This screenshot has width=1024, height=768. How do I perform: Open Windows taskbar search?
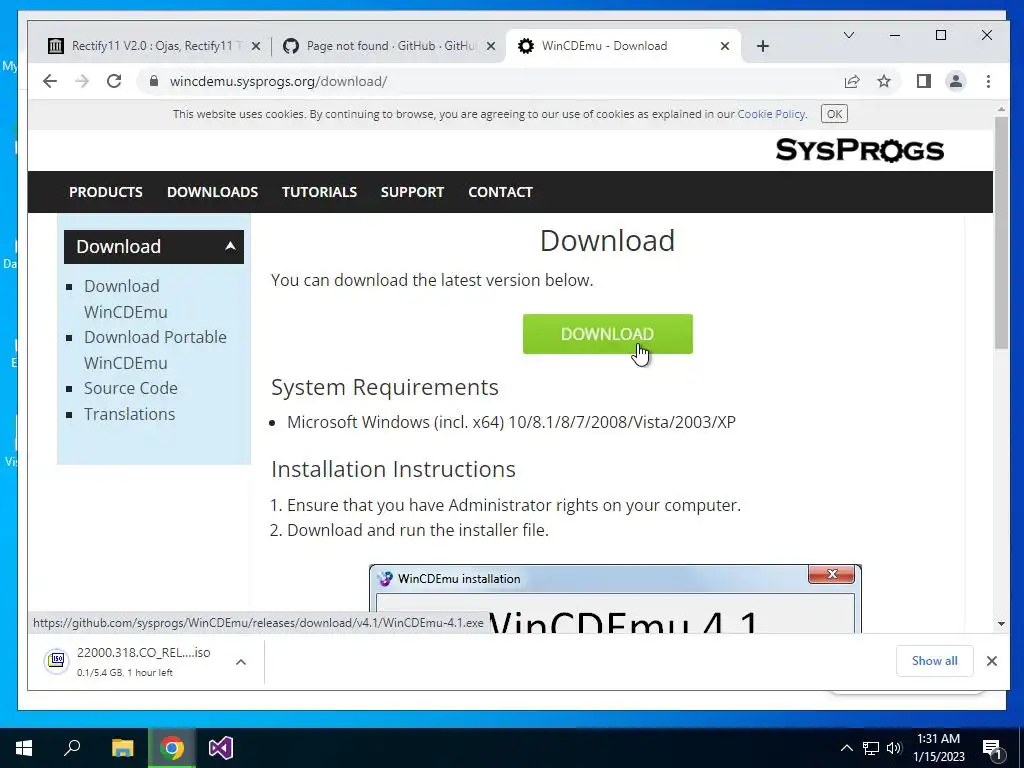click(72, 748)
